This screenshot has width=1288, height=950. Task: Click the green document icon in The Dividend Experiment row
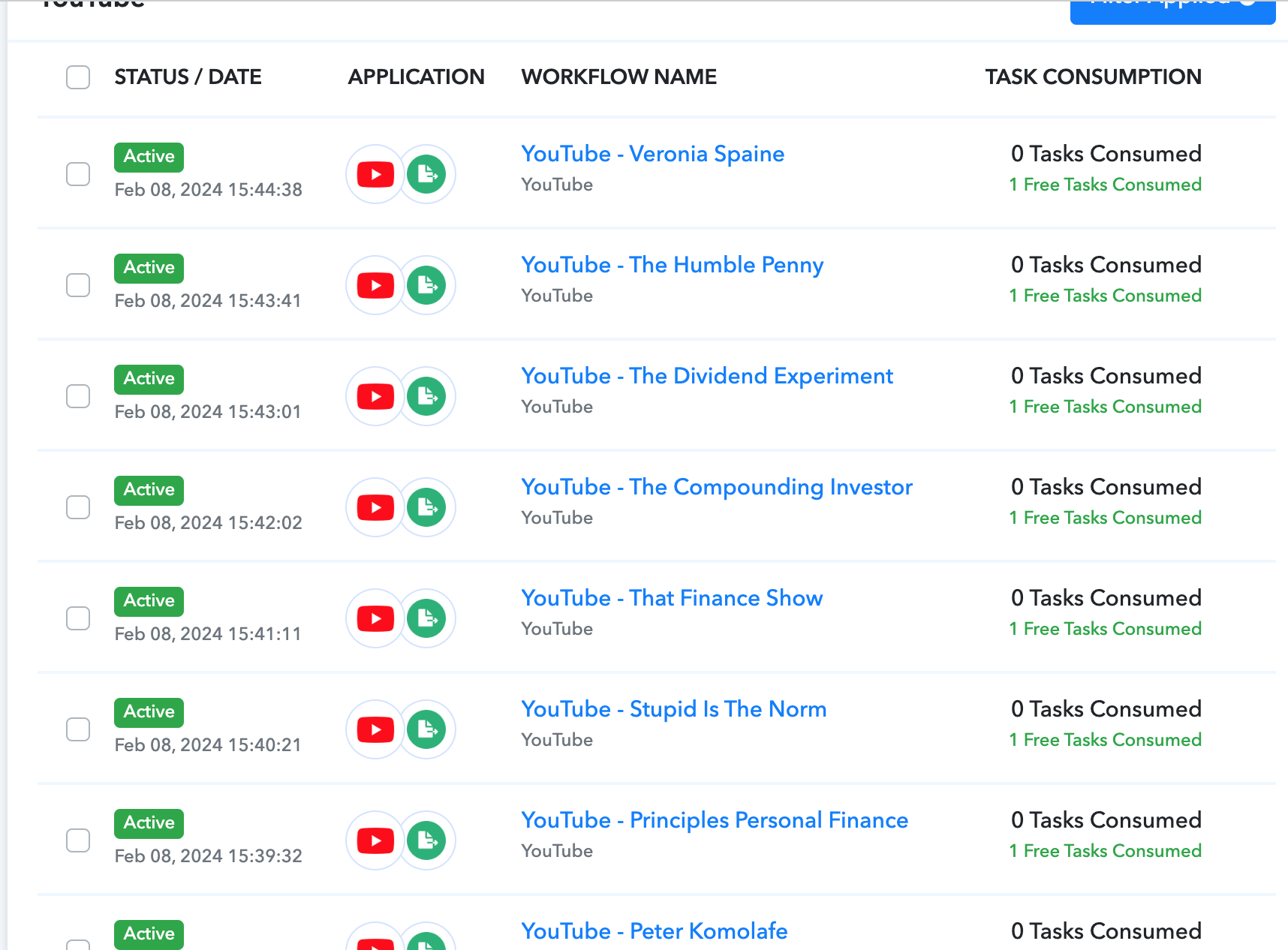(426, 396)
